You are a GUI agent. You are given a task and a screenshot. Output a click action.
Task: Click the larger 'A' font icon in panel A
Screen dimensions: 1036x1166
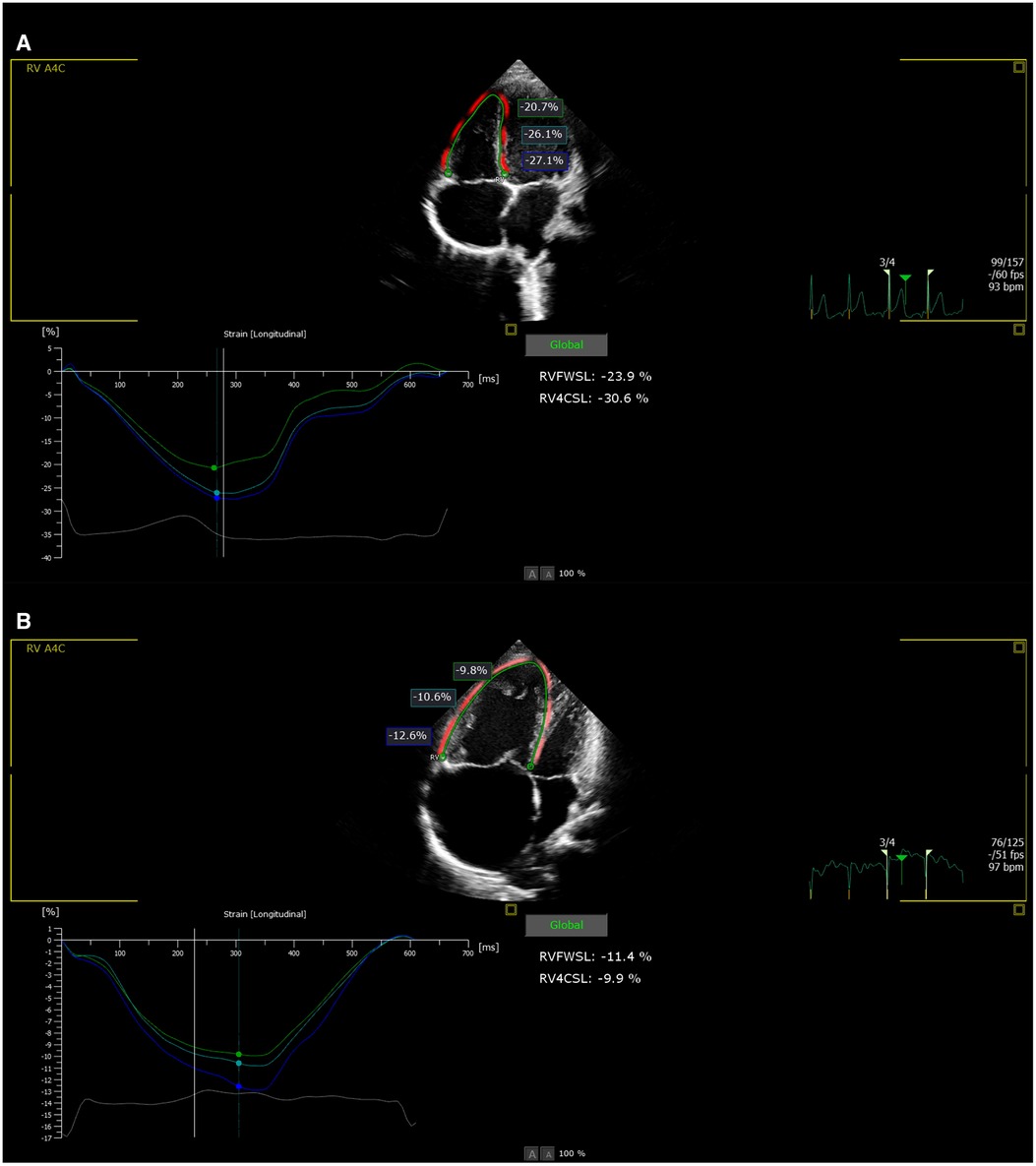(x=531, y=574)
